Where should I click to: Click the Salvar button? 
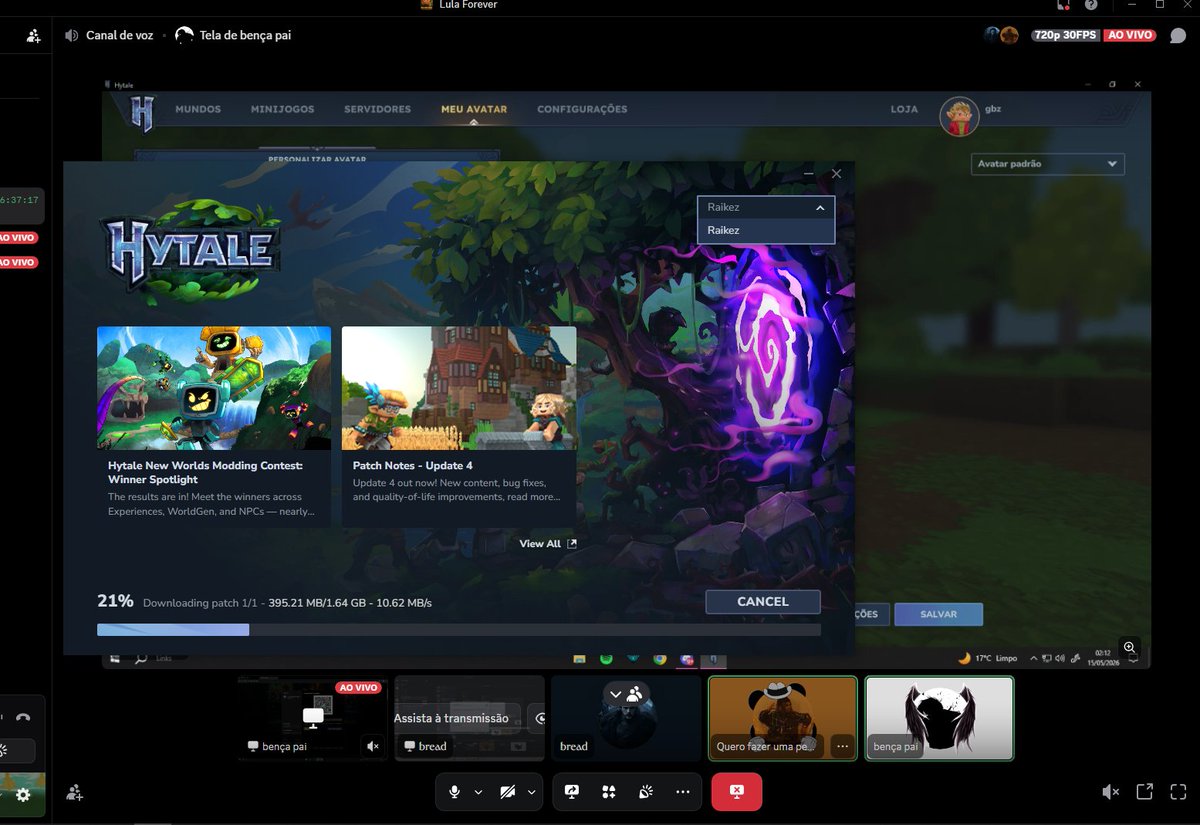938,615
